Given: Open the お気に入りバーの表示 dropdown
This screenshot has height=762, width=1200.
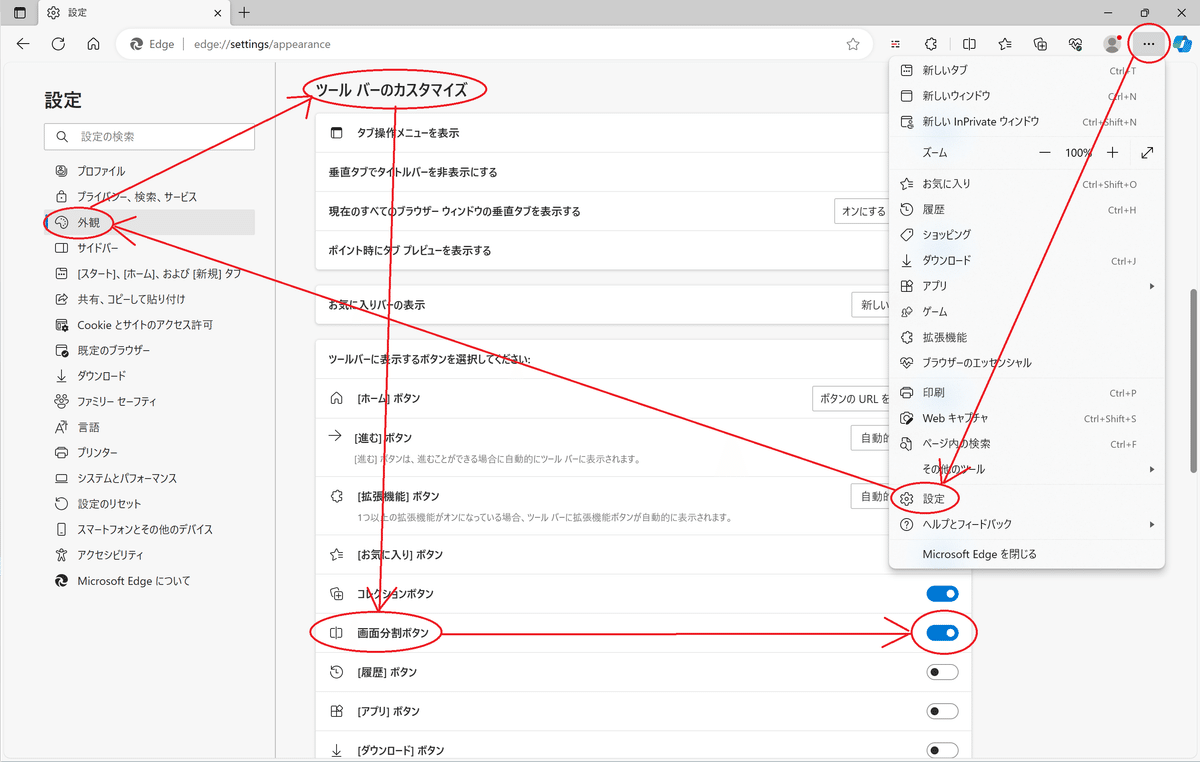Looking at the screenshot, I should coord(869,305).
